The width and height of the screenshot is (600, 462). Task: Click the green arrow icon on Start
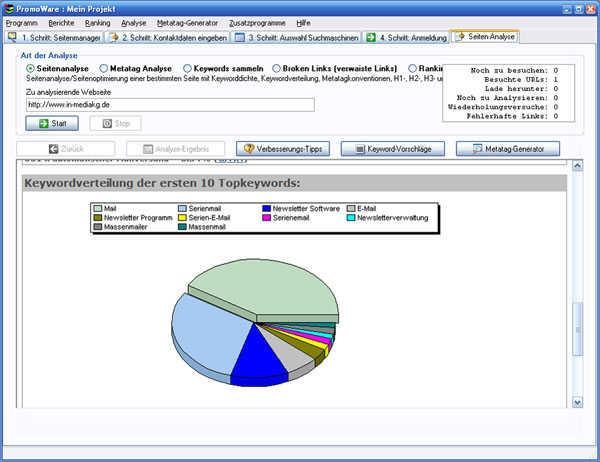[44, 123]
